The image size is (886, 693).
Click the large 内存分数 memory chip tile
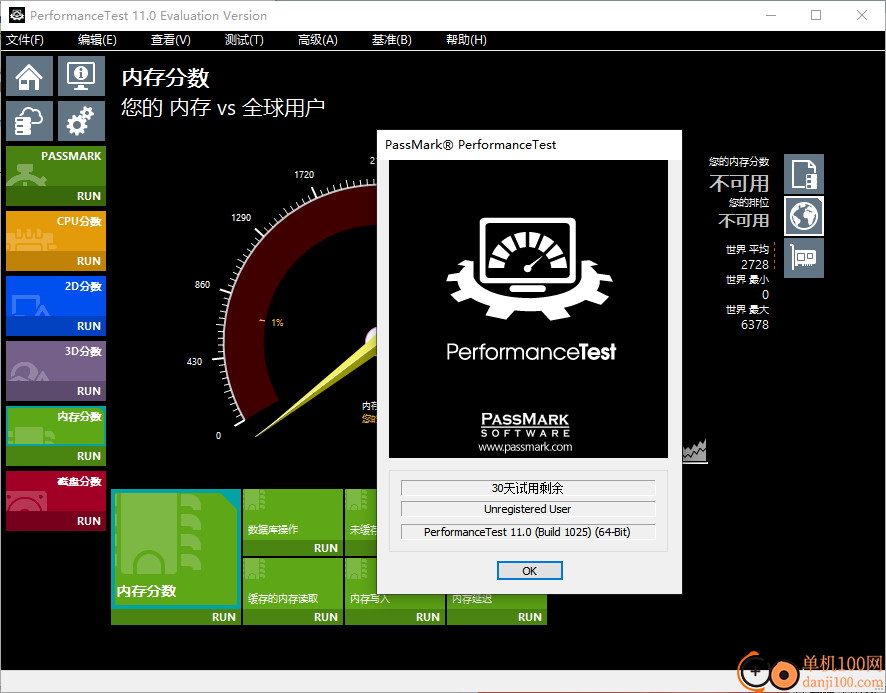[x=176, y=549]
